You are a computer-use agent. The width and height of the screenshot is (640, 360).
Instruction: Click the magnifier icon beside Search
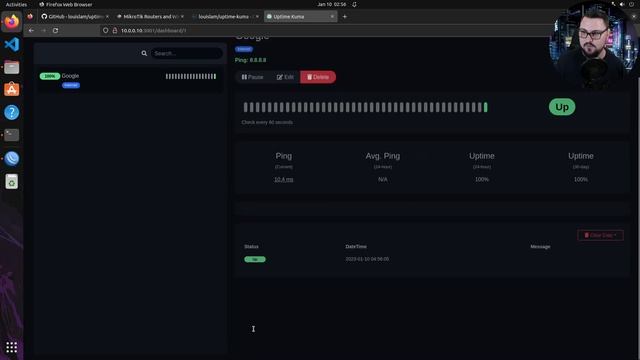pos(144,53)
